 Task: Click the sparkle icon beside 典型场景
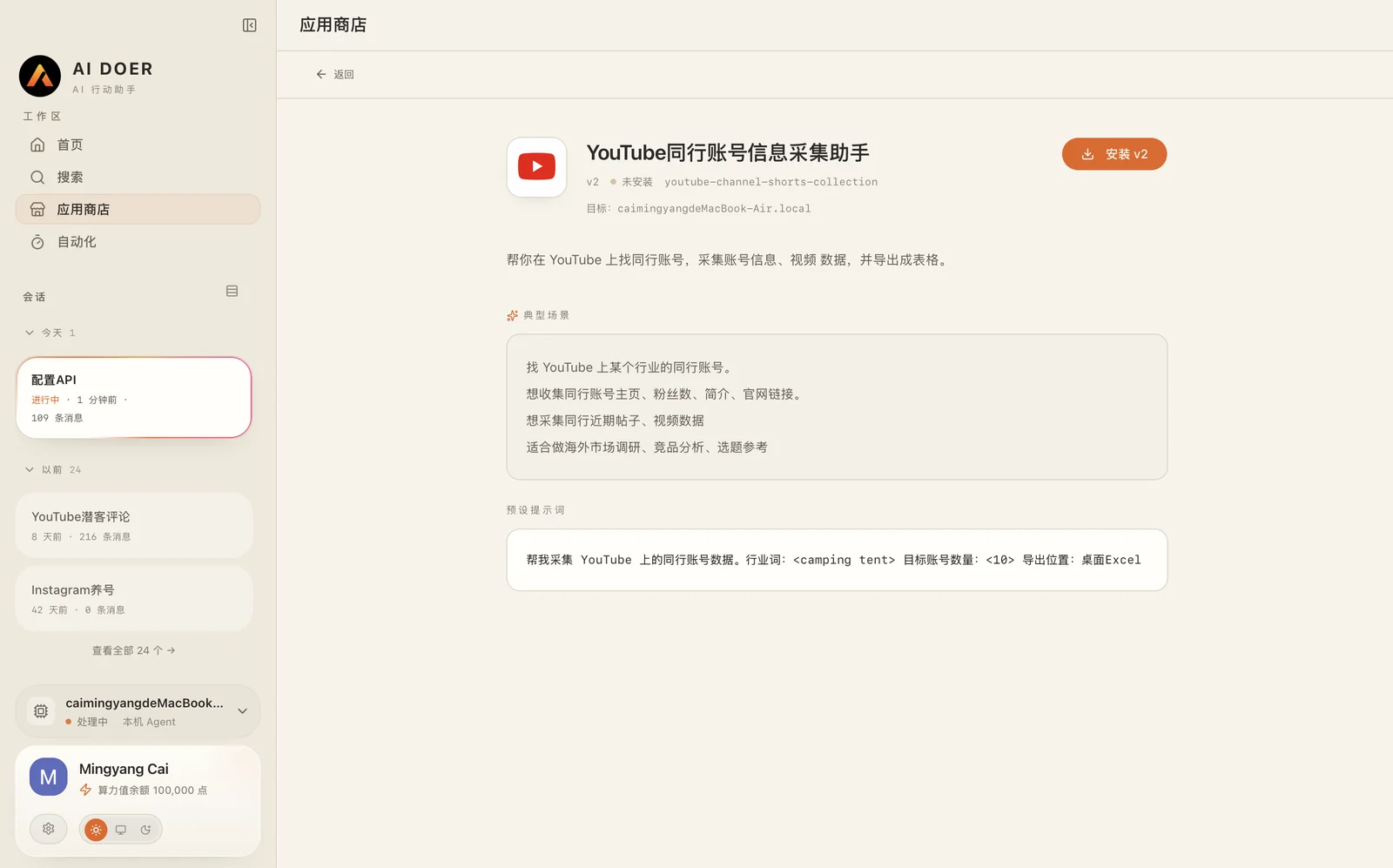(x=512, y=315)
